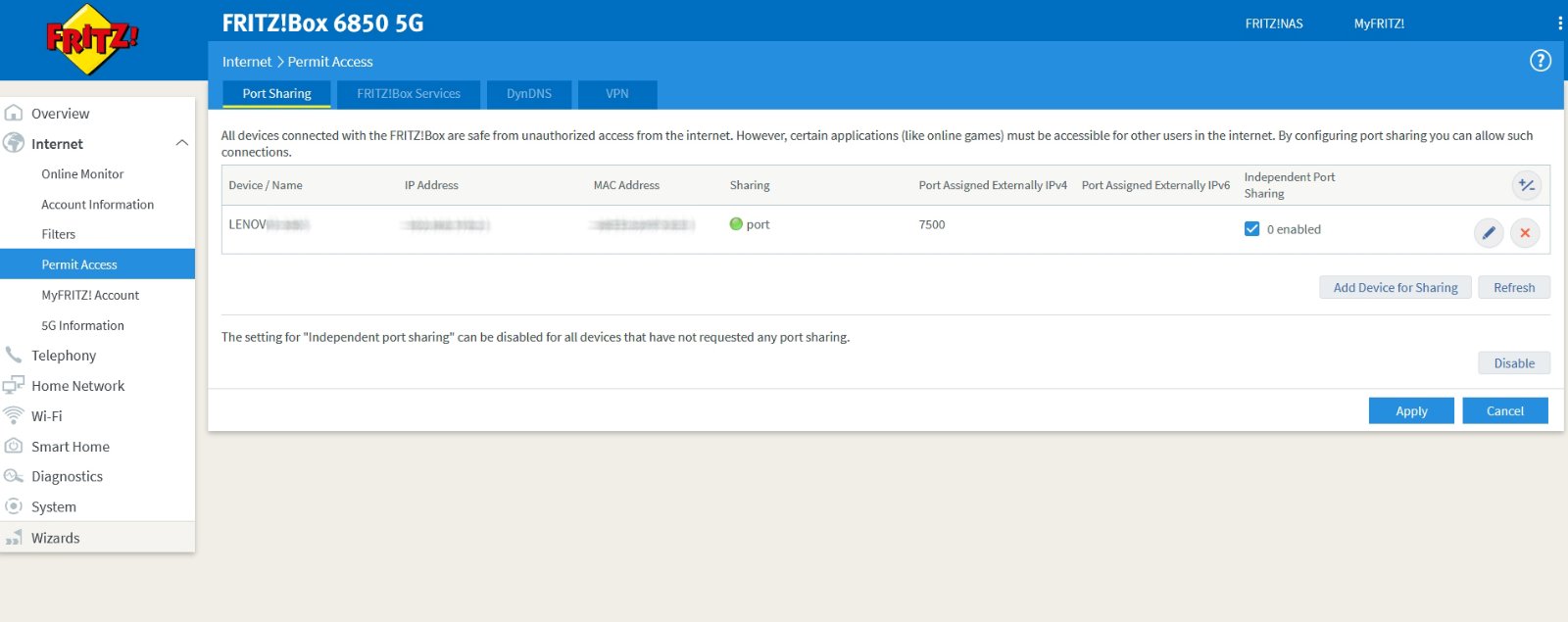Viewport: 1568px width, 622px height.
Task: Click Add Device for Sharing button
Action: click(x=1396, y=287)
